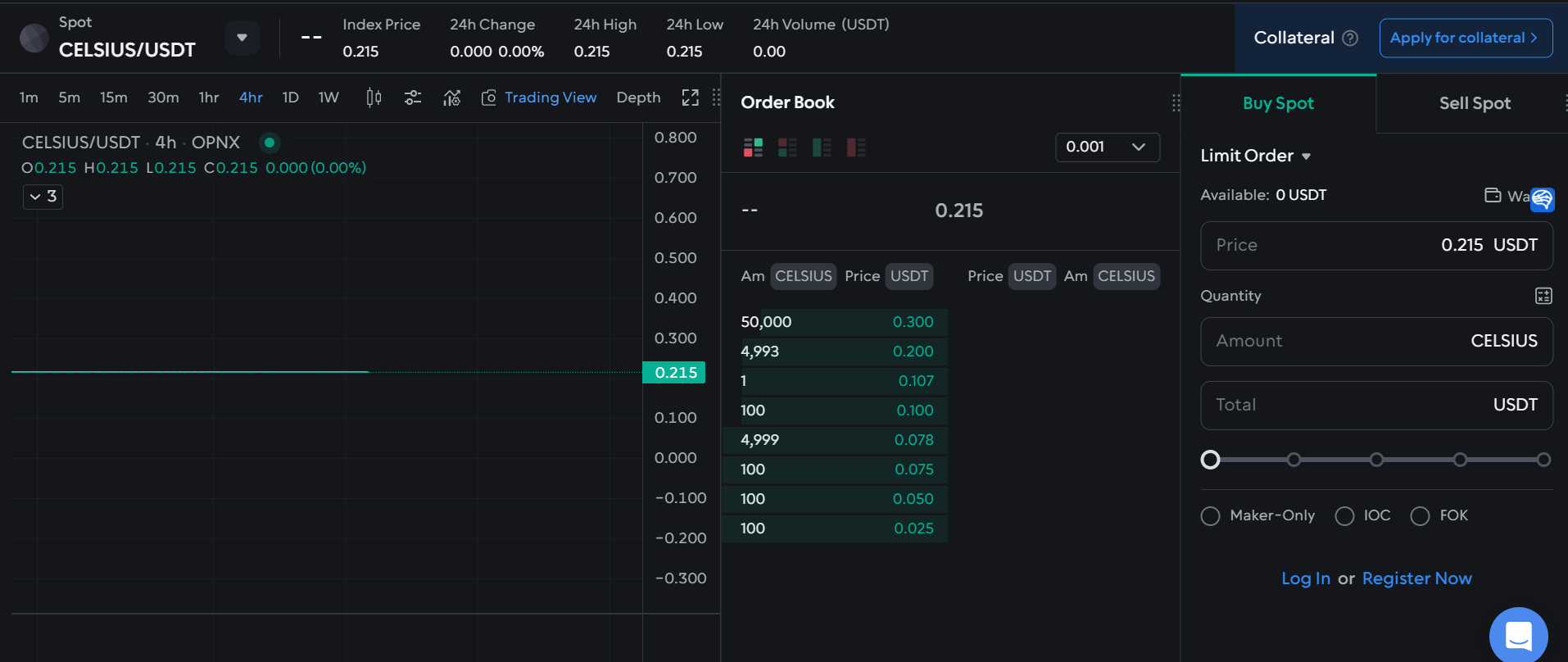The image size is (1568, 662).
Task: Expand chart to fullscreen
Action: pos(691,97)
